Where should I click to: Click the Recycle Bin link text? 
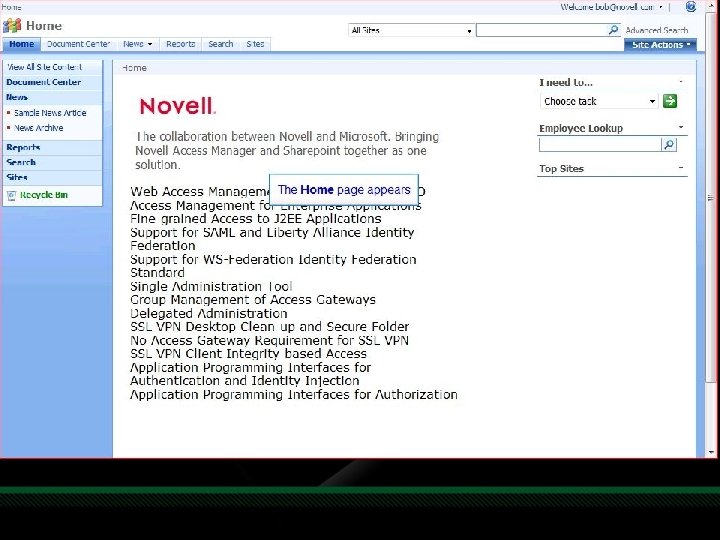(44, 195)
